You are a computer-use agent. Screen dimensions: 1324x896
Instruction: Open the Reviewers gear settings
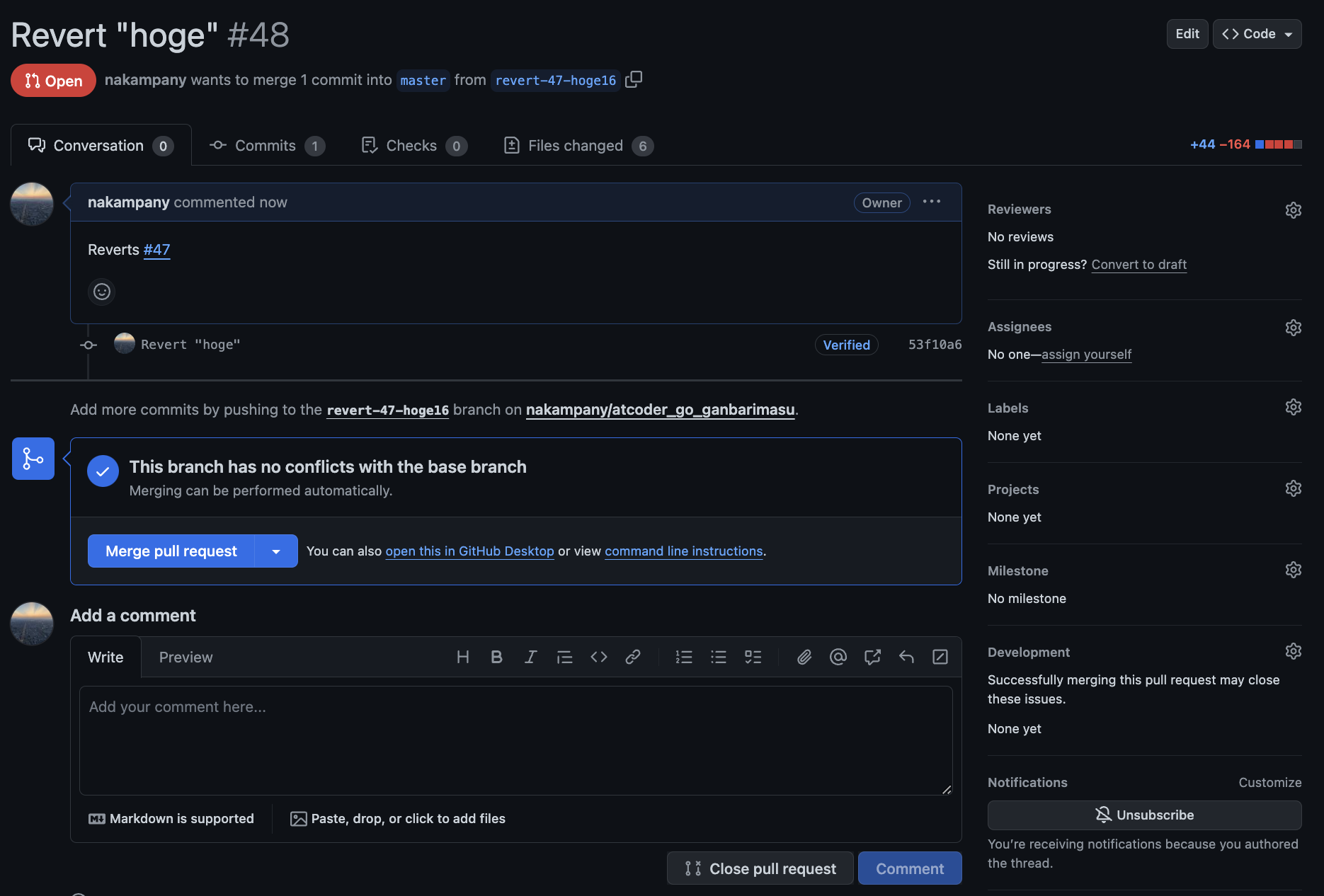(1293, 210)
